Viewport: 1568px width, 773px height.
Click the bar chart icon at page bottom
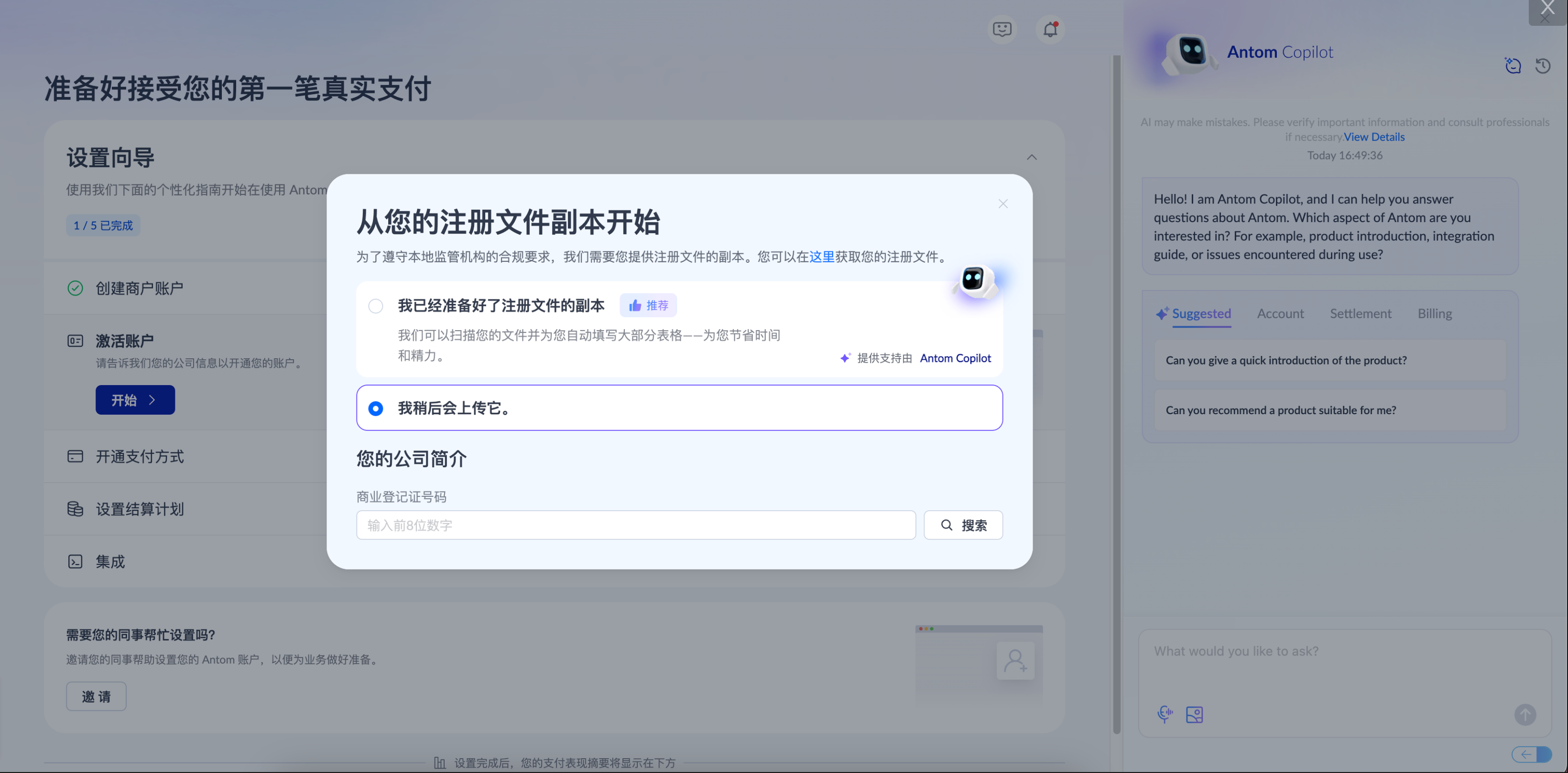pos(439,762)
